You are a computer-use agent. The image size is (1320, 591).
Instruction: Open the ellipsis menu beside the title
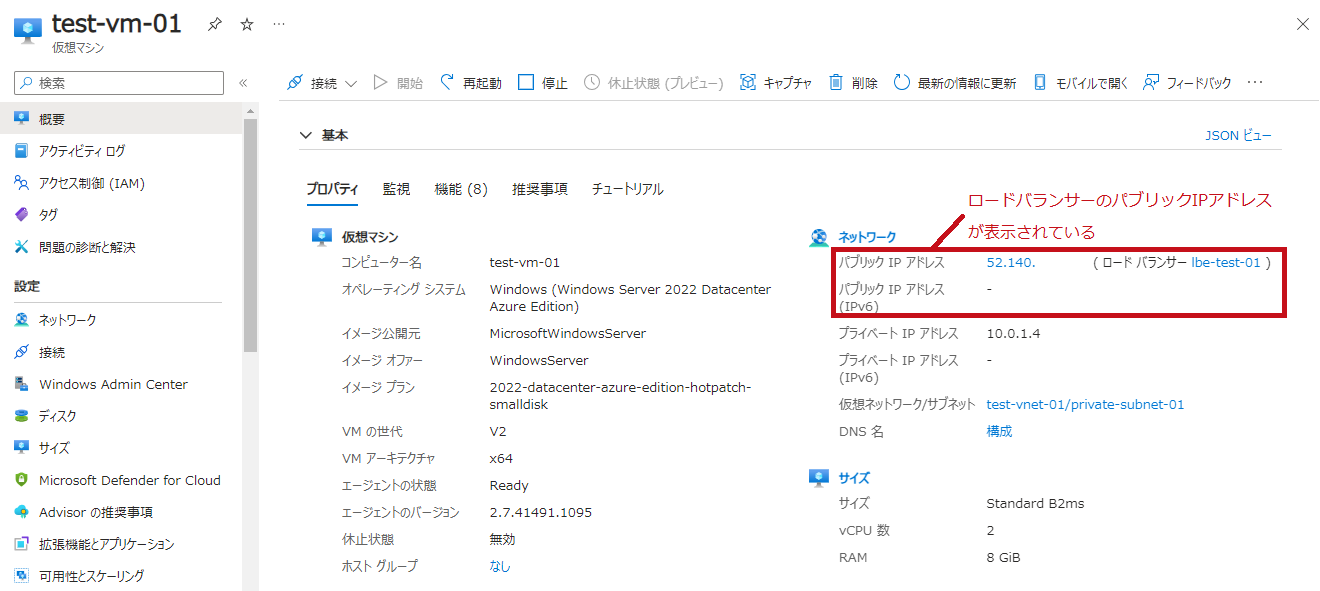(279, 25)
